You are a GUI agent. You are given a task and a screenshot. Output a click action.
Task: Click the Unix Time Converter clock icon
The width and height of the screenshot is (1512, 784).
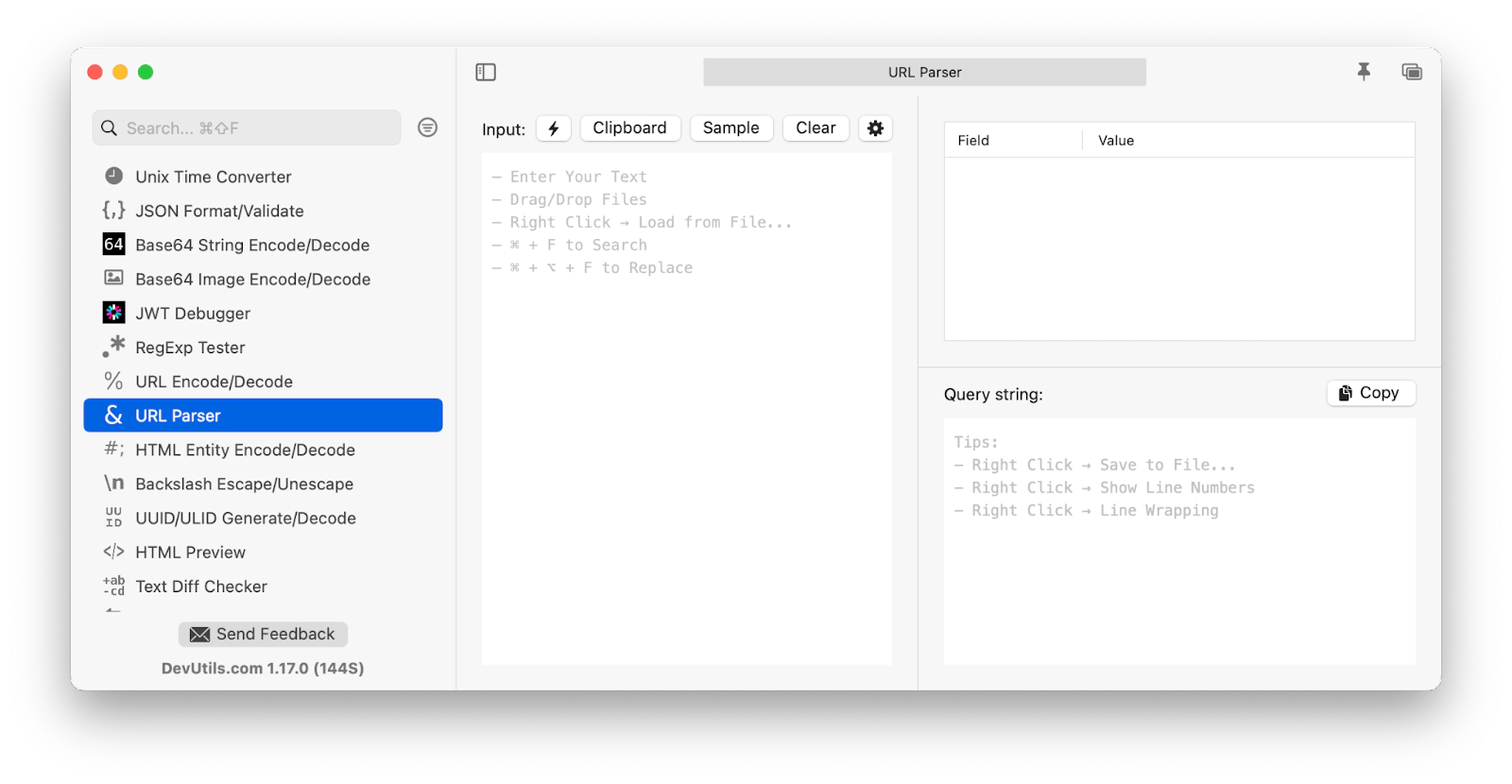(x=113, y=176)
